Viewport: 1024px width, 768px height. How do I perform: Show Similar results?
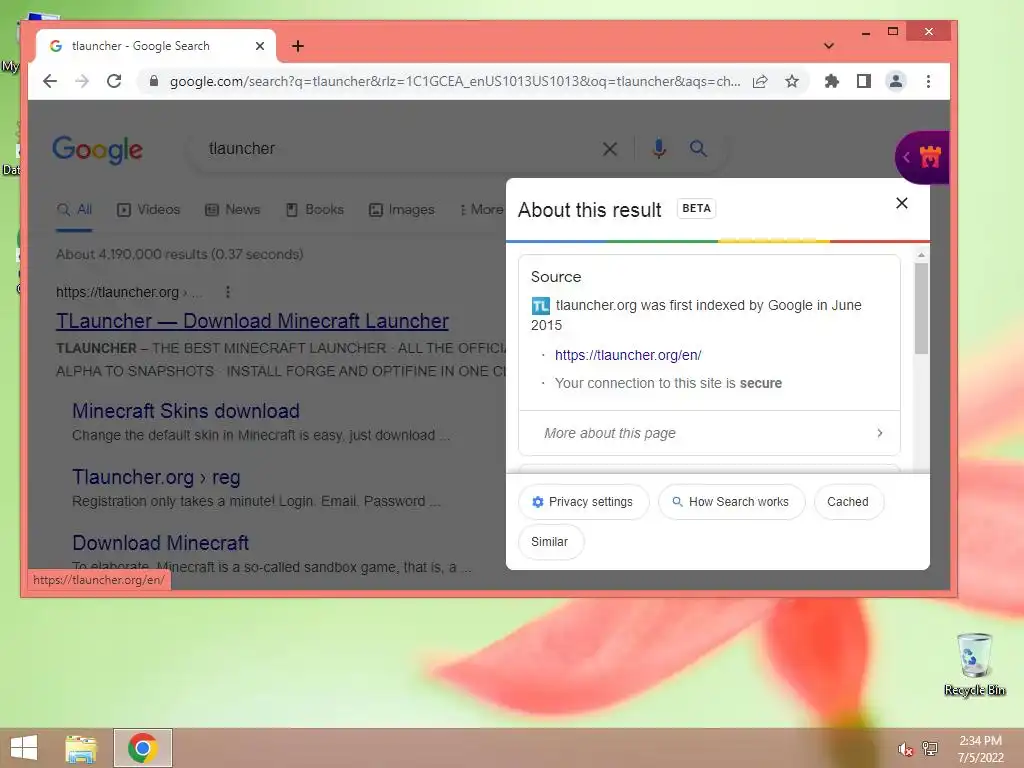click(550, 541)
